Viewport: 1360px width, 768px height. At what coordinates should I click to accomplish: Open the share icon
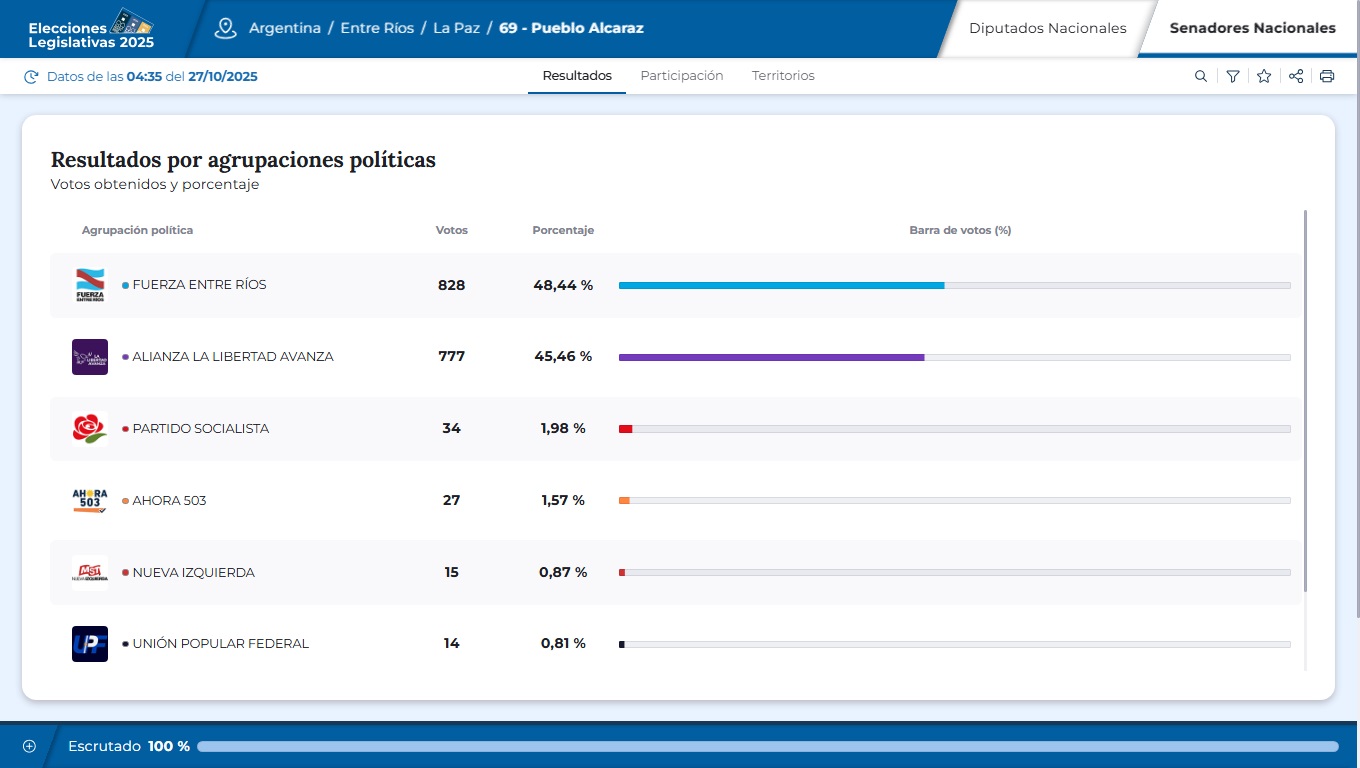click(1296, 75)
